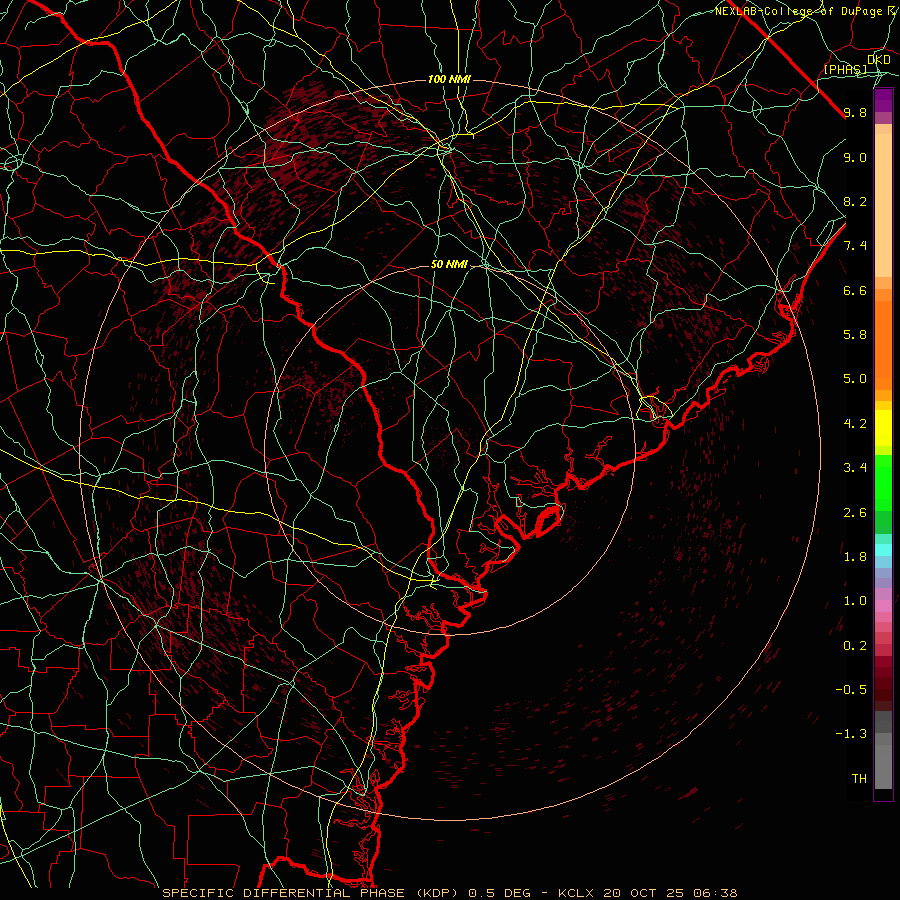The image size is (900, 900).
Task: Click the "50 NMI" range ring label
Action: 449,265
